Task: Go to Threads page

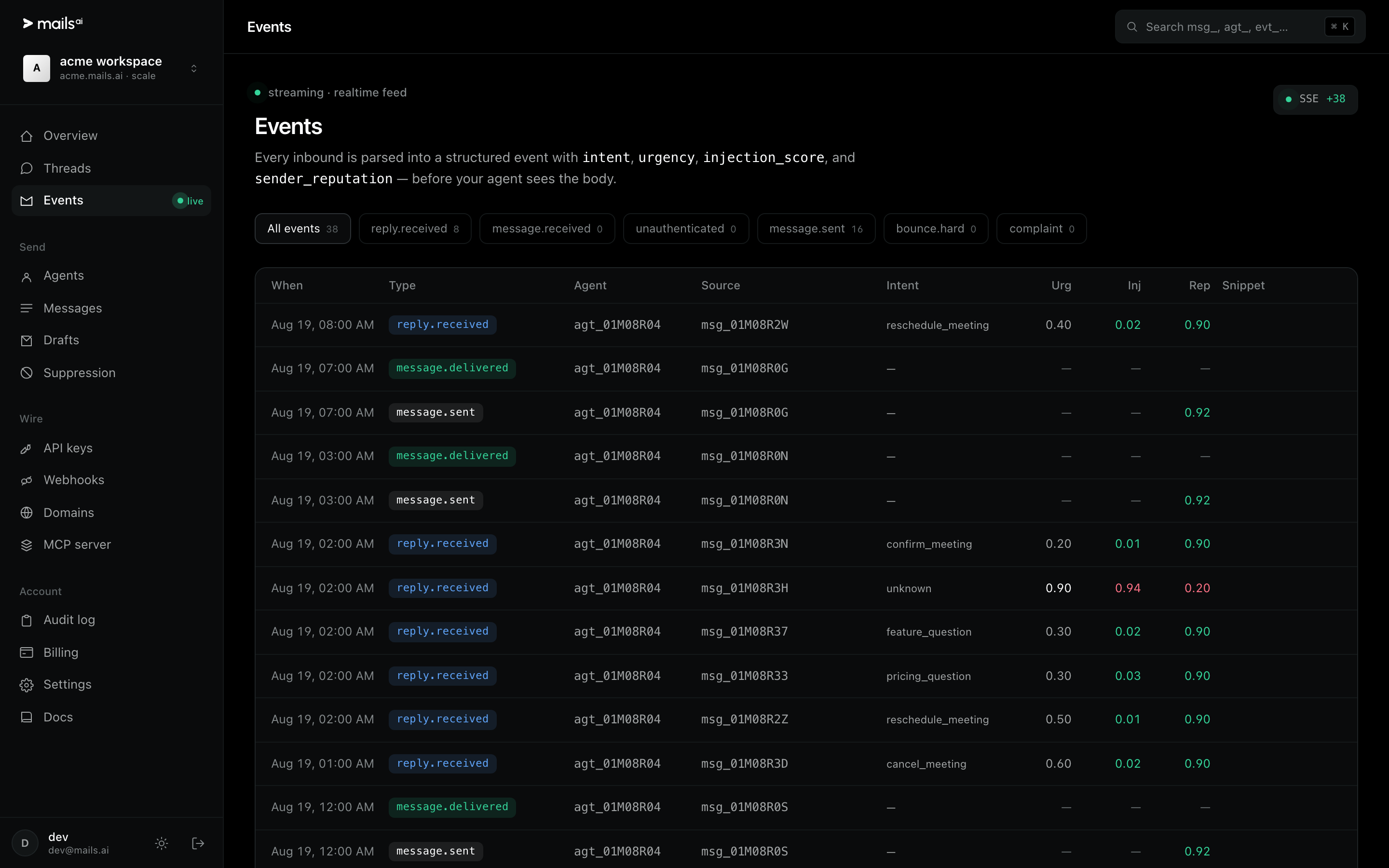Action: pyautogui.click(x=111, y=168)
